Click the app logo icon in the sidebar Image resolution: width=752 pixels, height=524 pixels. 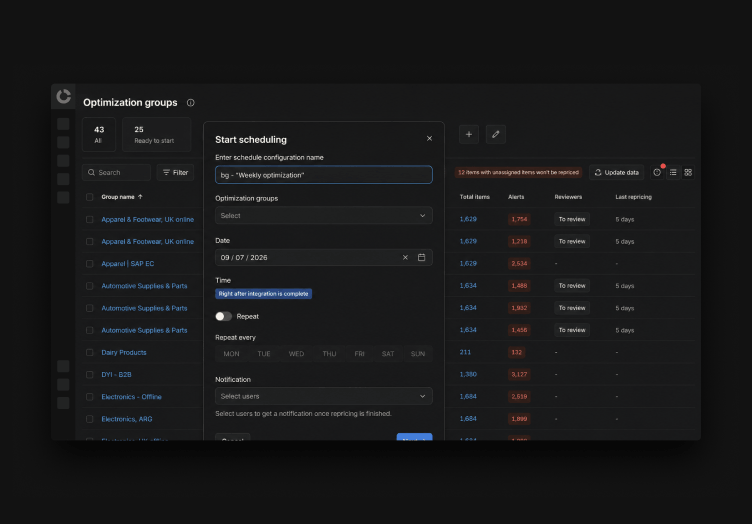click(63, 96)
